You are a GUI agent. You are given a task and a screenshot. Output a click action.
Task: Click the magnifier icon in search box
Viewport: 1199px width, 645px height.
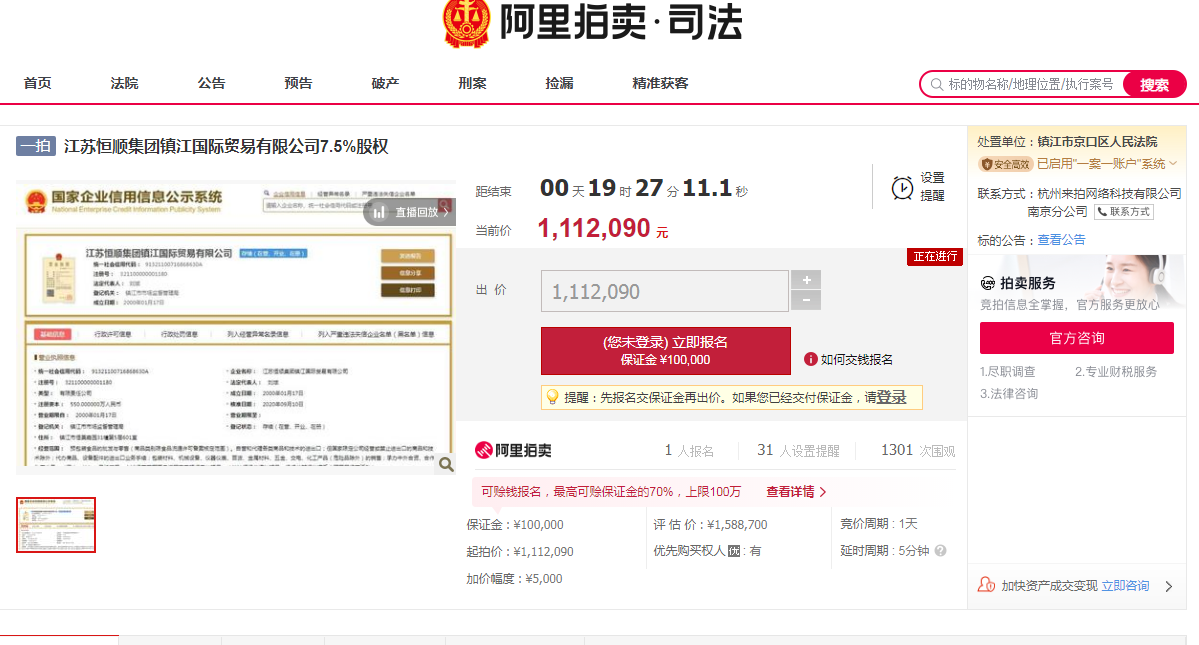pos(936,84)
